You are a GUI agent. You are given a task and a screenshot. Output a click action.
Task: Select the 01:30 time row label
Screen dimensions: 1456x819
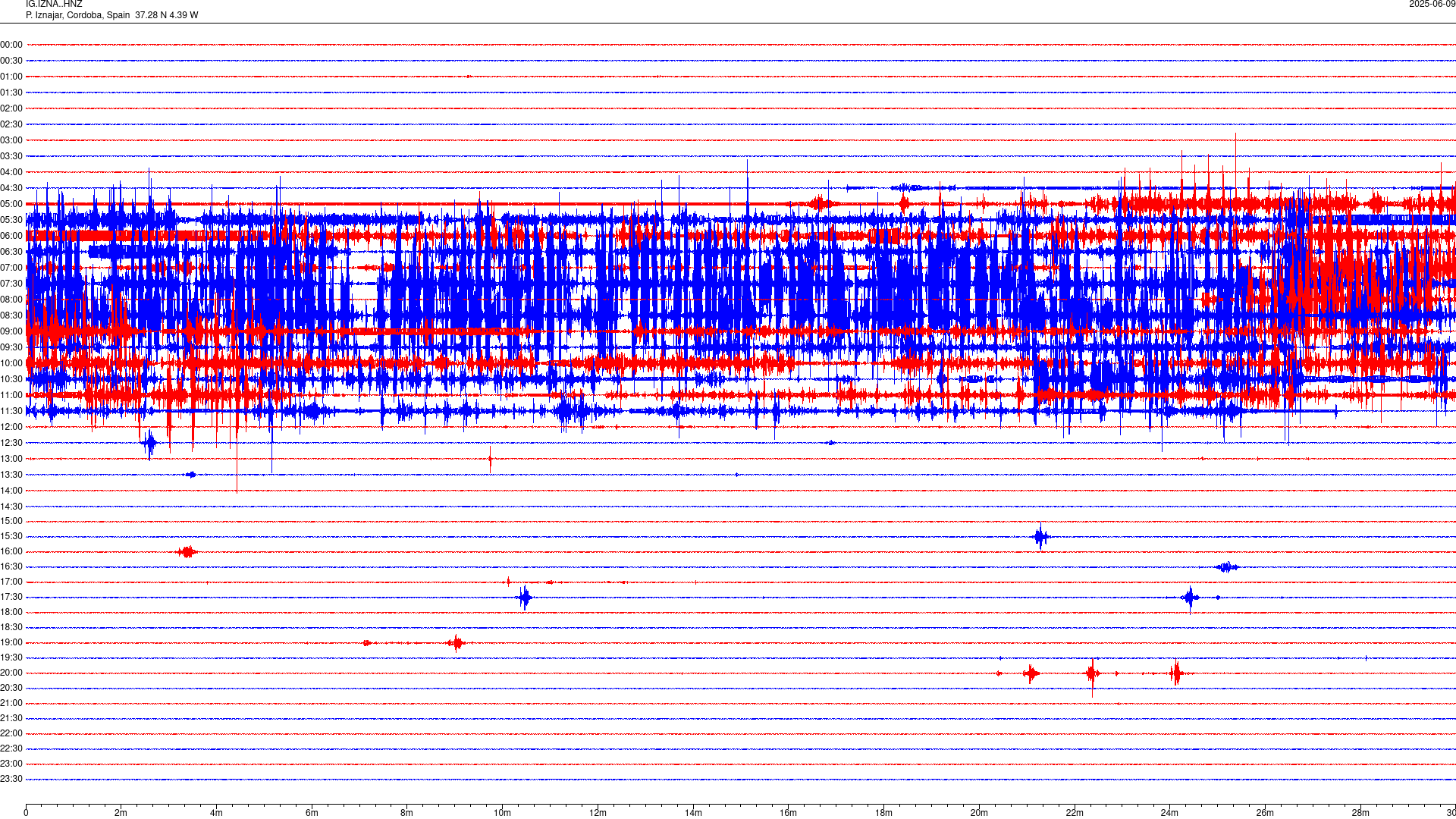11,93
